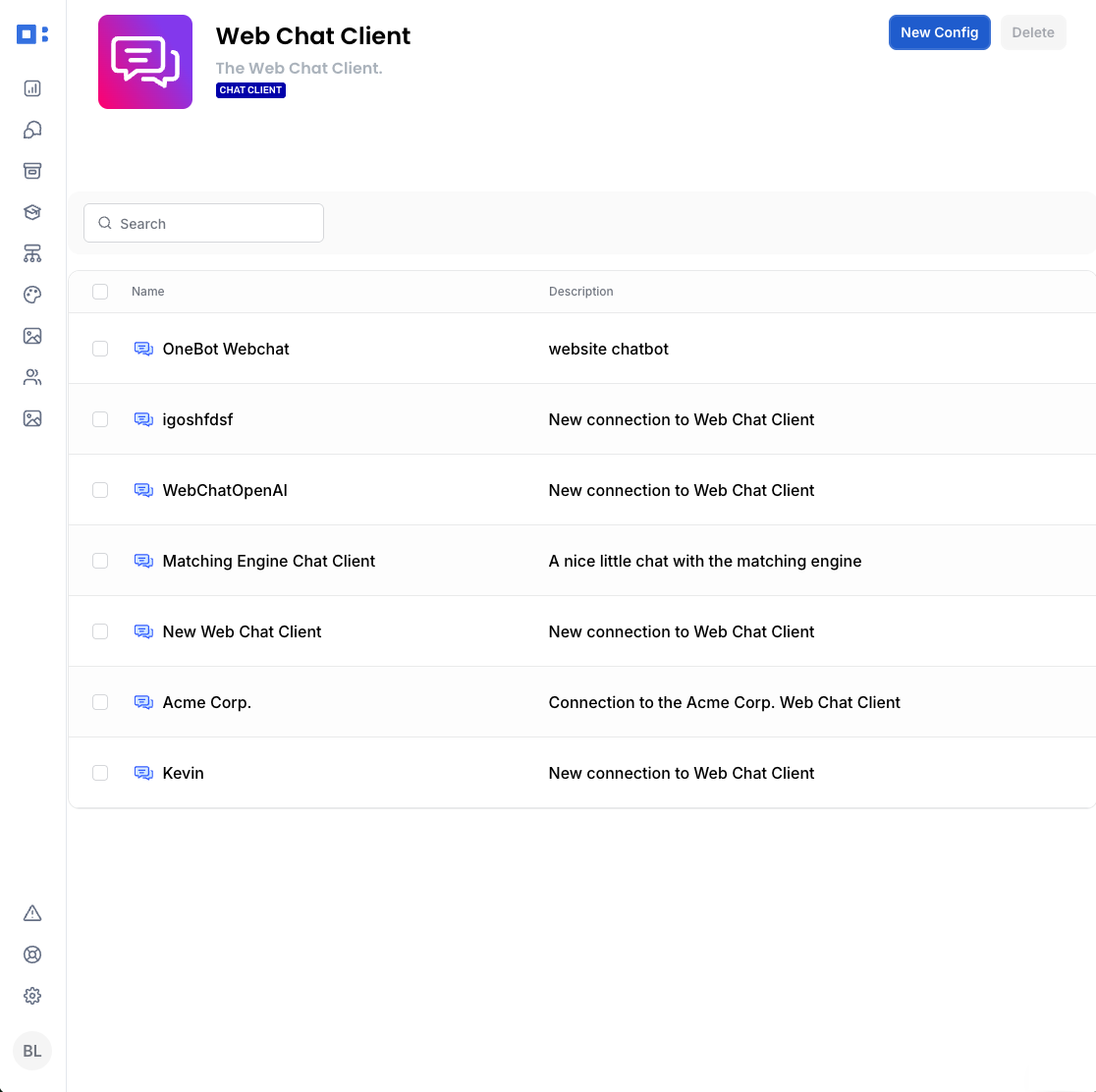This screenshot has width=1096, height=1092.
Task: Click the Description column header
Action: (580, 291)
